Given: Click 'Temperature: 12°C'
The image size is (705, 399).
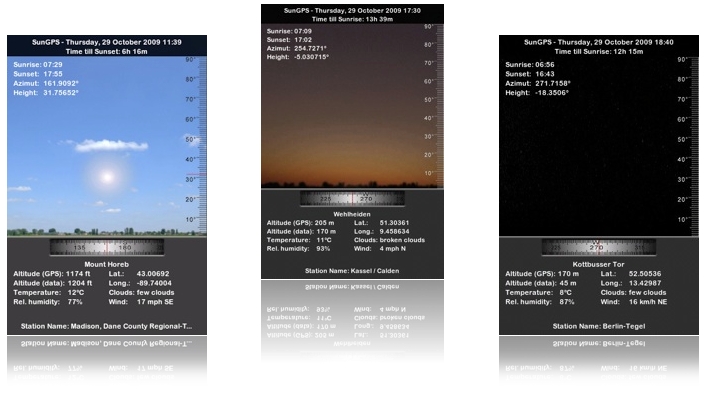Looking at the screenshot, I should point(49,293).
